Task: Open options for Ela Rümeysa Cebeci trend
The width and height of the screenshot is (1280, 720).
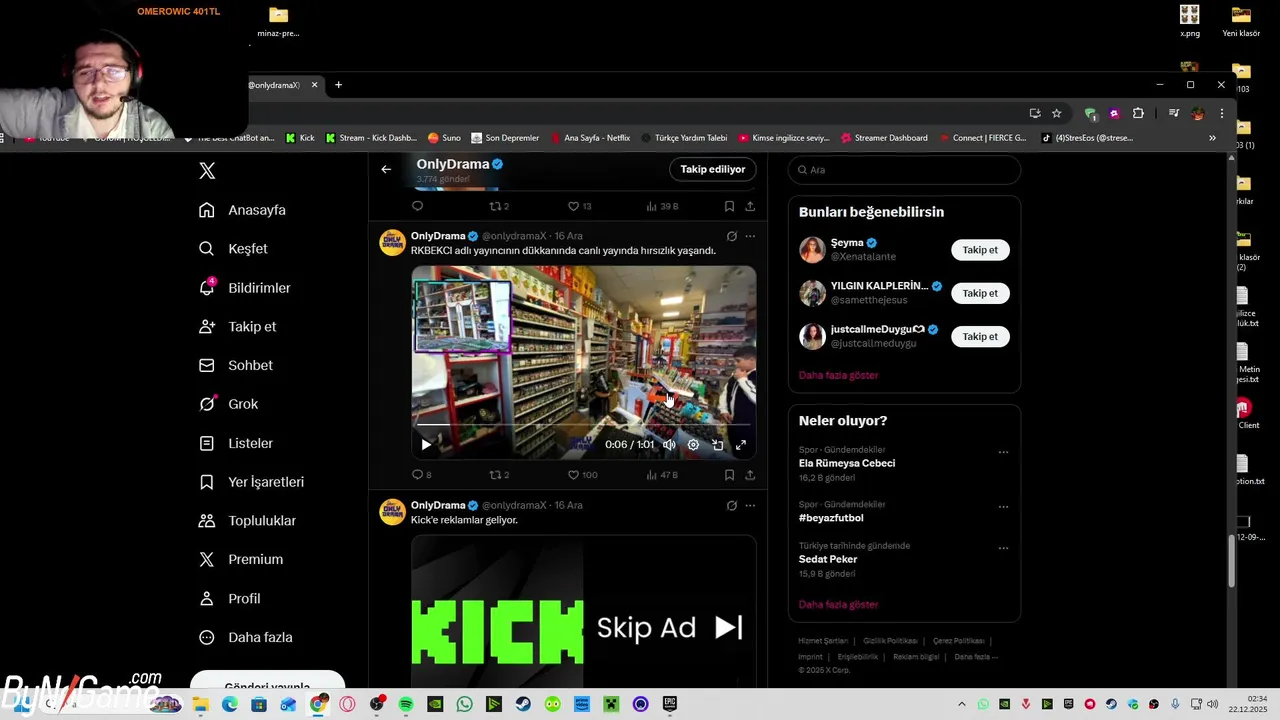Action: (x=1003, y=452)
